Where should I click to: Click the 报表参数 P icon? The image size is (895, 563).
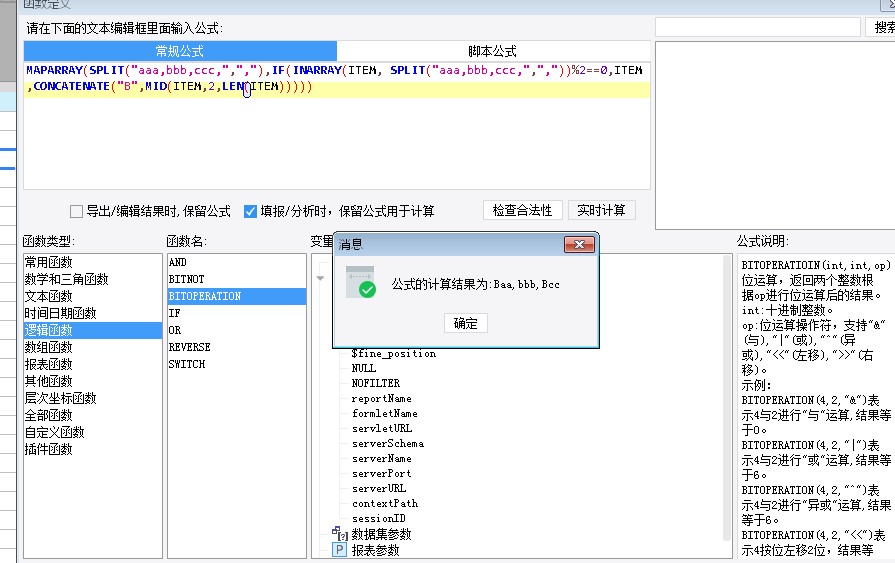coord(339,550)
